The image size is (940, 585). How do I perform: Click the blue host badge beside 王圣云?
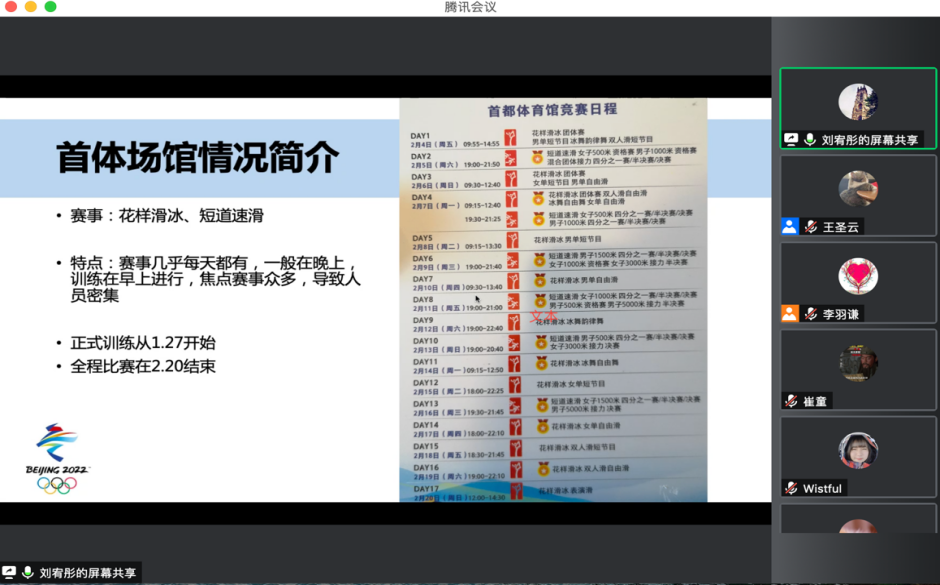790,227
